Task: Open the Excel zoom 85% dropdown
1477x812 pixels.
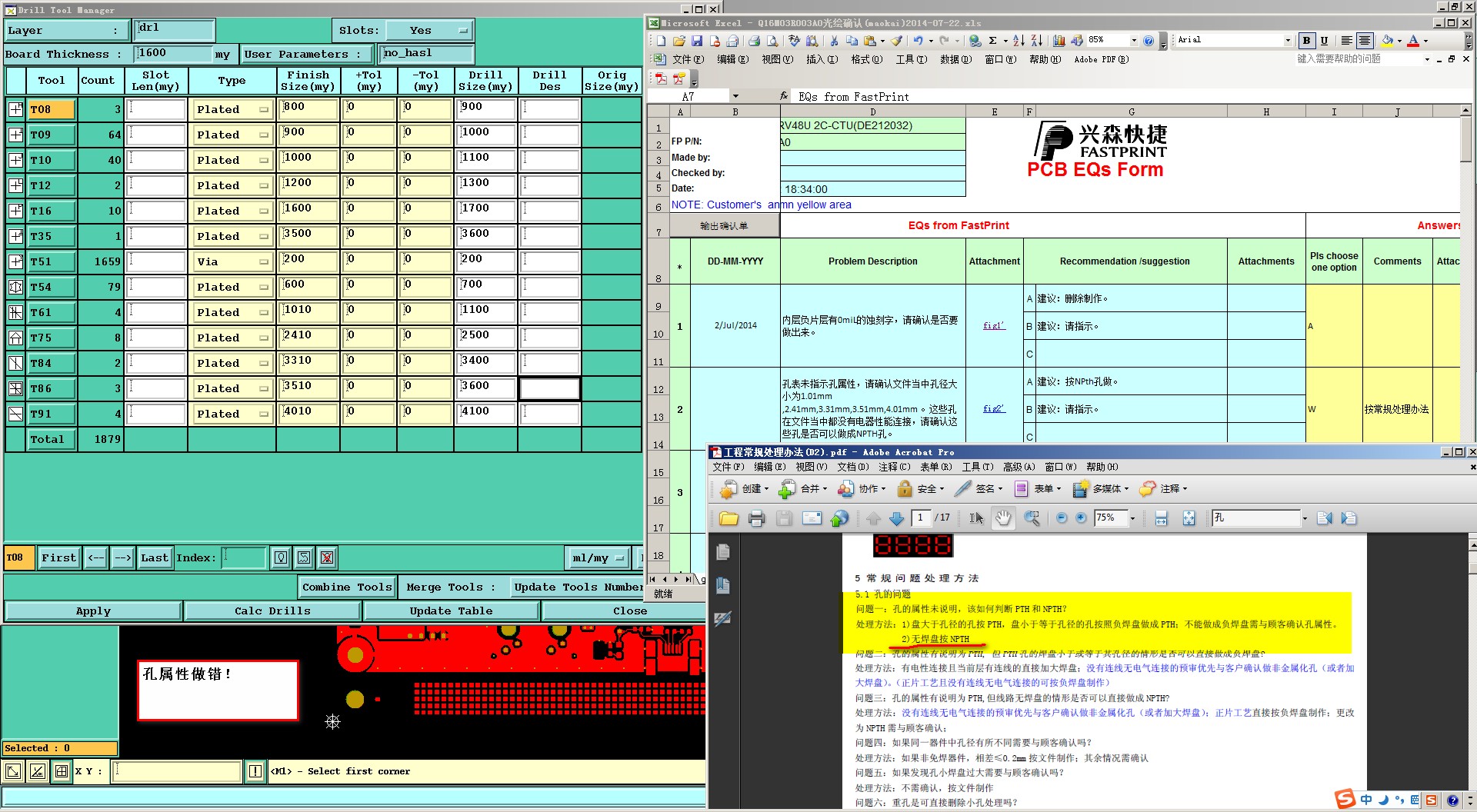Action: (1134, 41)
